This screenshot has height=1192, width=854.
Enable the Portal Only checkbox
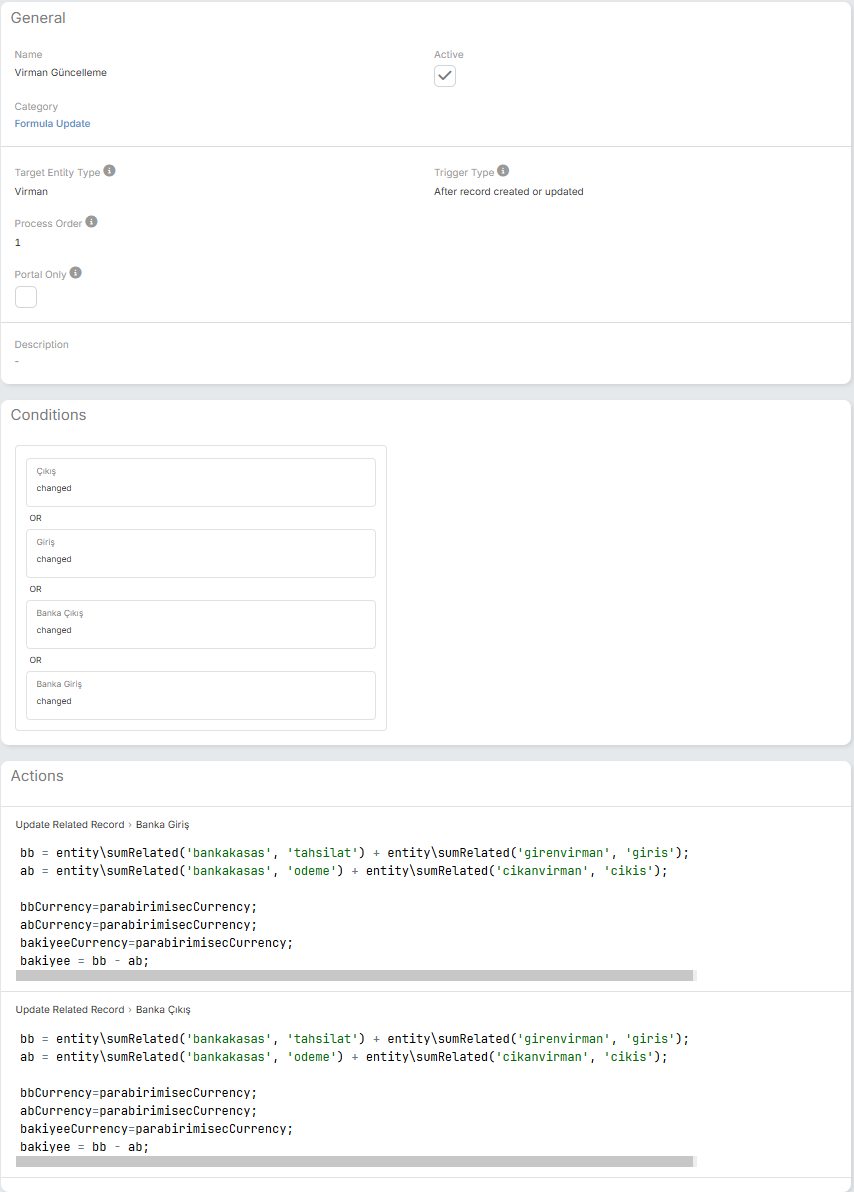point(26,297)
